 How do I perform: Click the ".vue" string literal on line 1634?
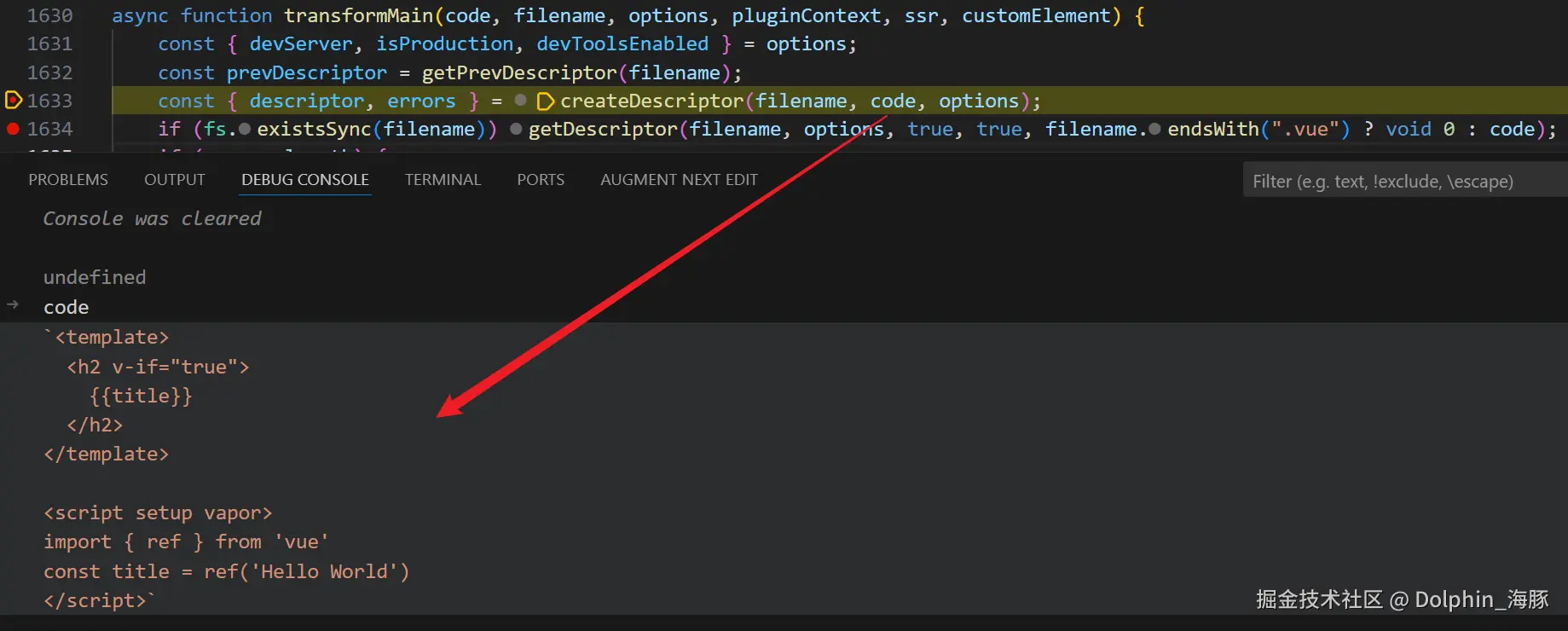(x=1305, y=129)
